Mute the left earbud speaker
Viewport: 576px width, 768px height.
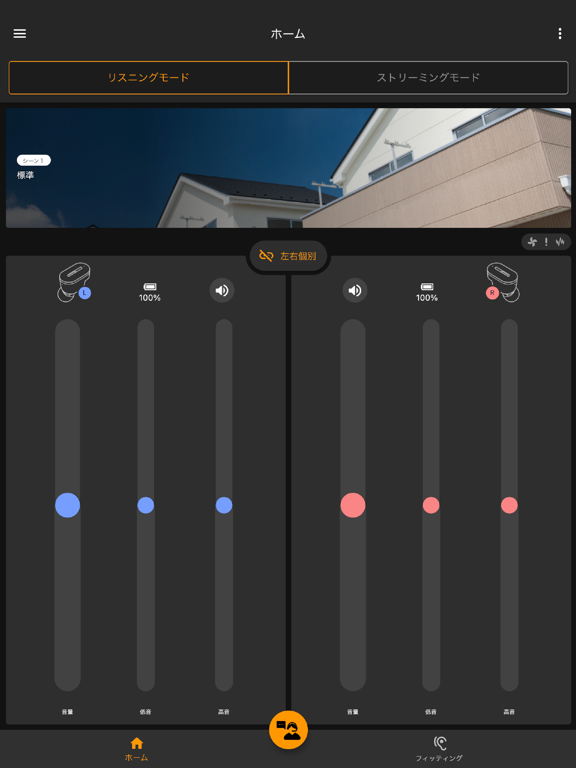pos(222,290)
